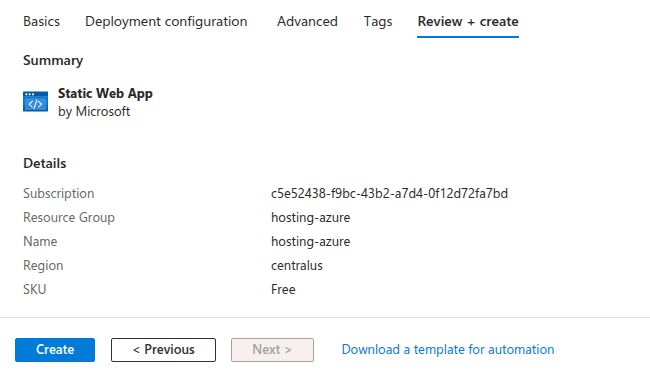Click the Summary heading

click(53, 61)
